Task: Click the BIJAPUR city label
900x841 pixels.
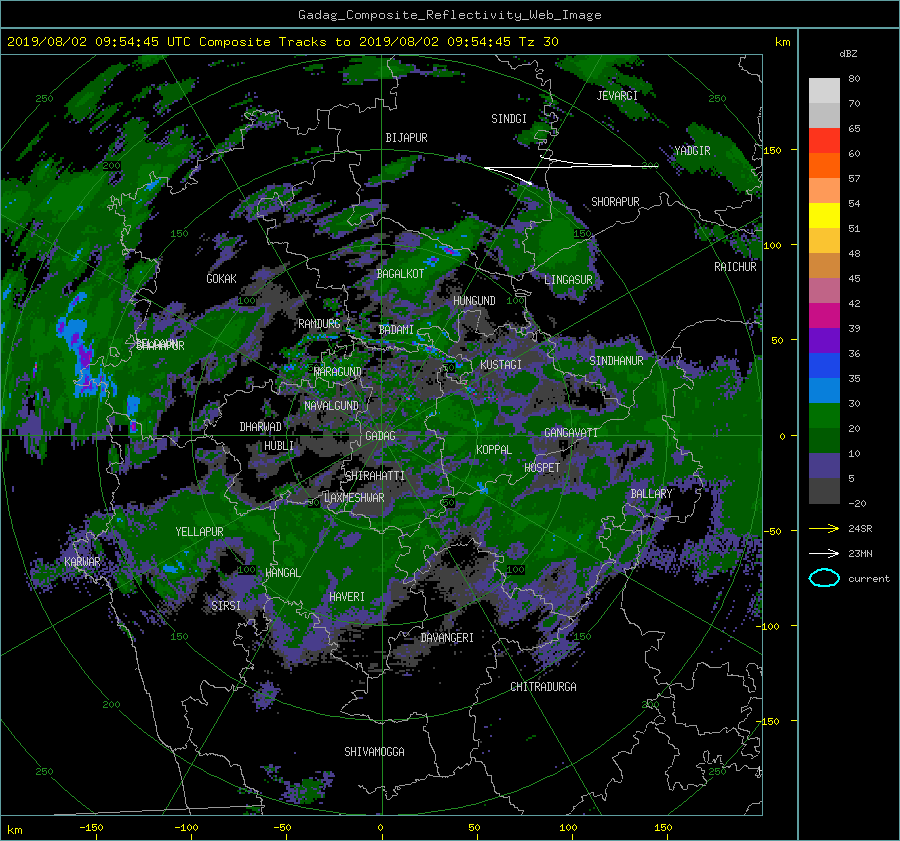Action: [x=406, y=138]
